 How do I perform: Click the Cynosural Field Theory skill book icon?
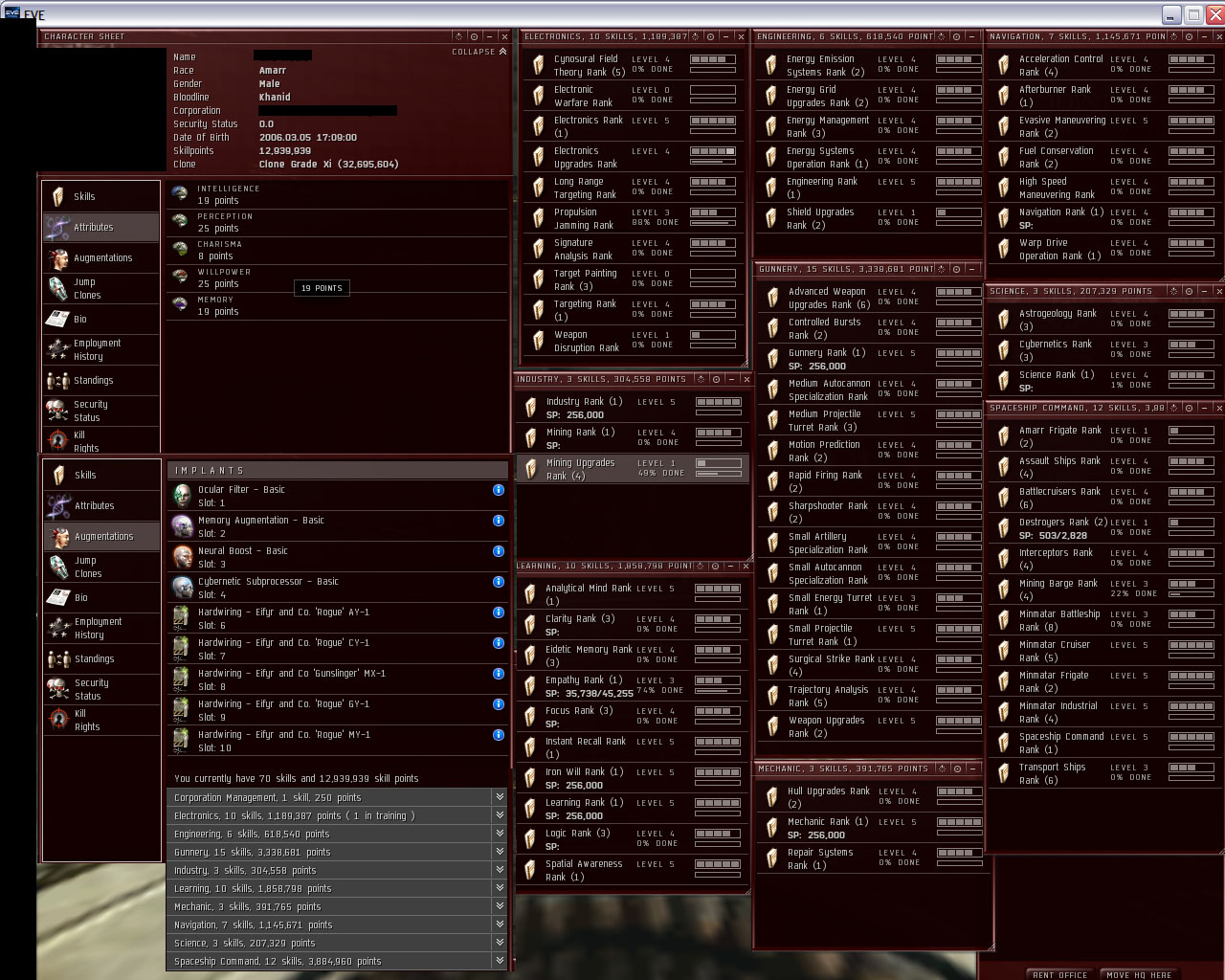[538, 65]
